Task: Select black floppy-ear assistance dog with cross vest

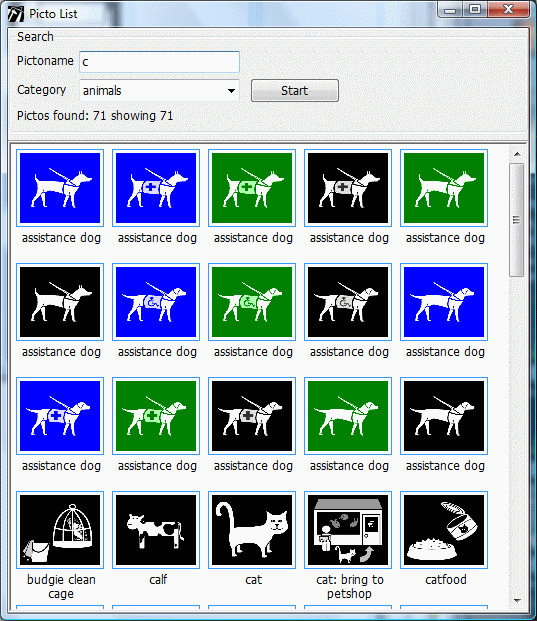Action: [x=252, y=416]
